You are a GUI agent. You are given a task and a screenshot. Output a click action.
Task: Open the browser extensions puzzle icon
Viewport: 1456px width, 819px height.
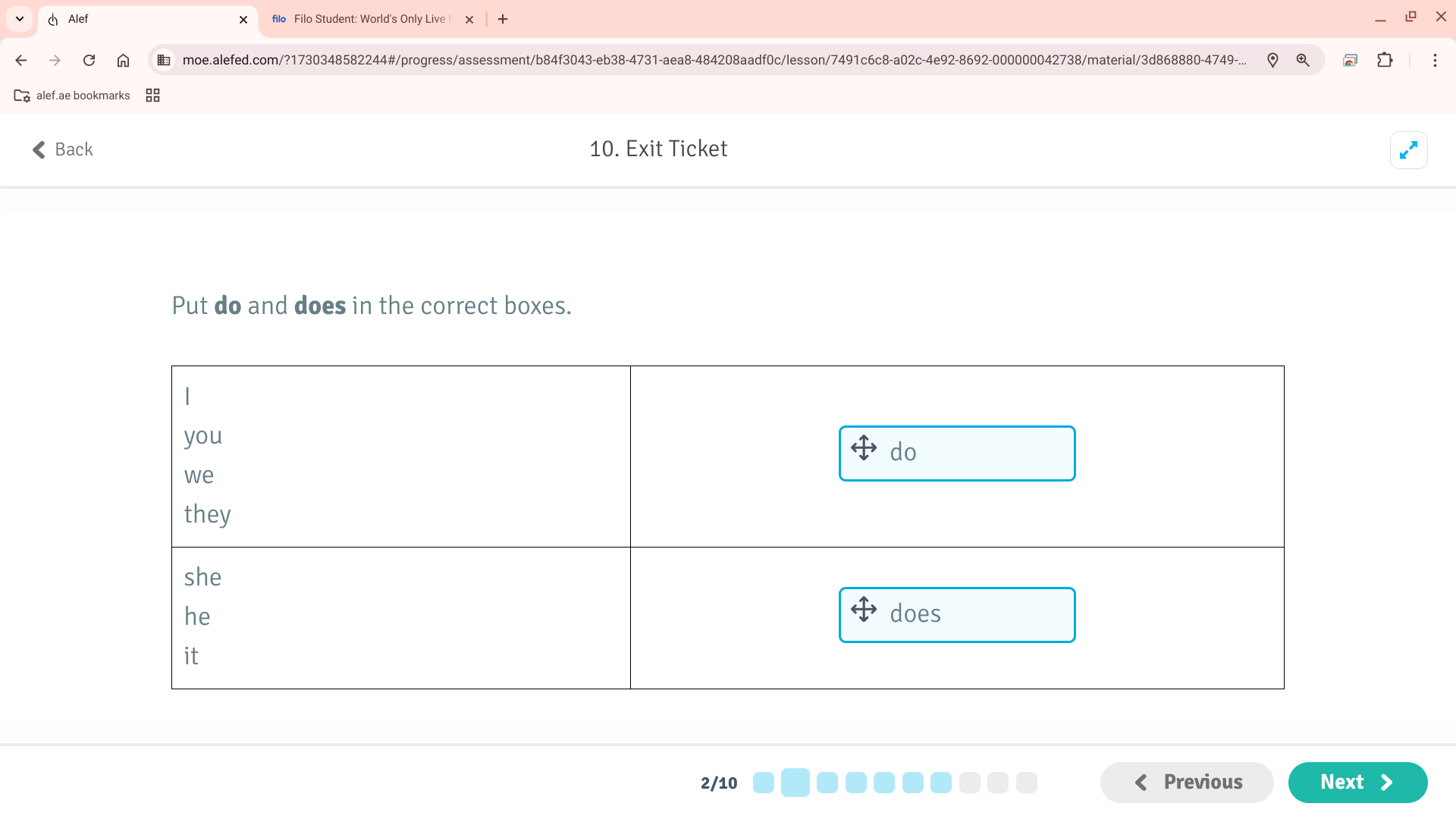pos(1385,60)
